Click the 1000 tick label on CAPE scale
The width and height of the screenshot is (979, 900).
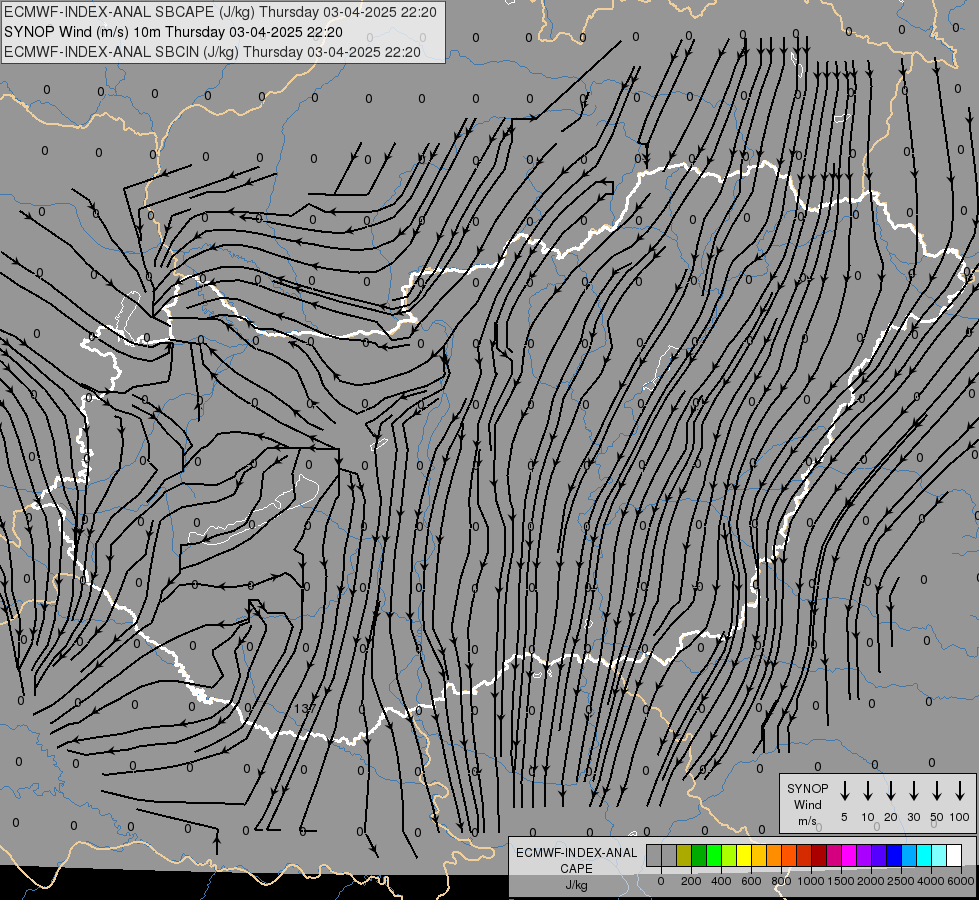click(811, 881)
